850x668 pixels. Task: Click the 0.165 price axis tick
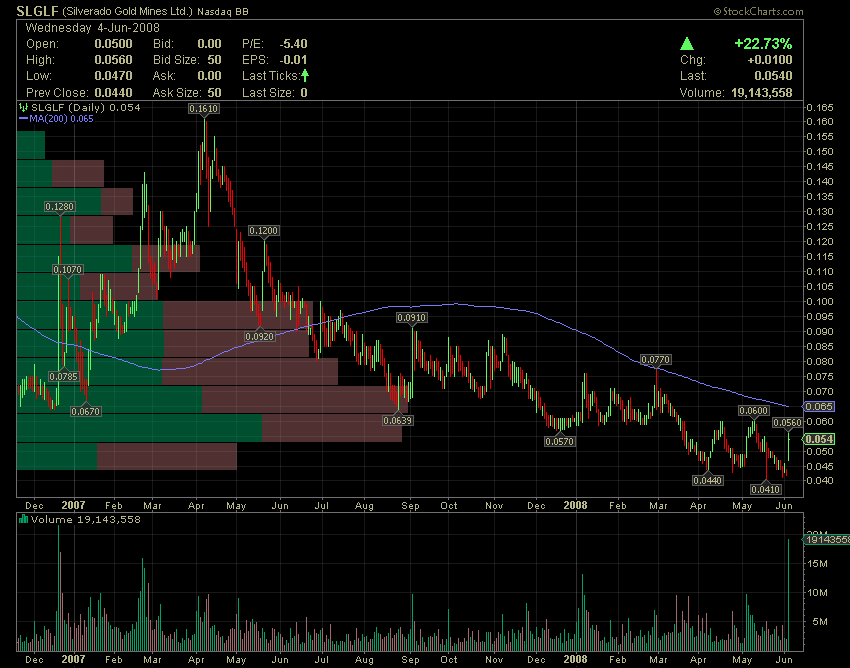(x=820, y=107)
